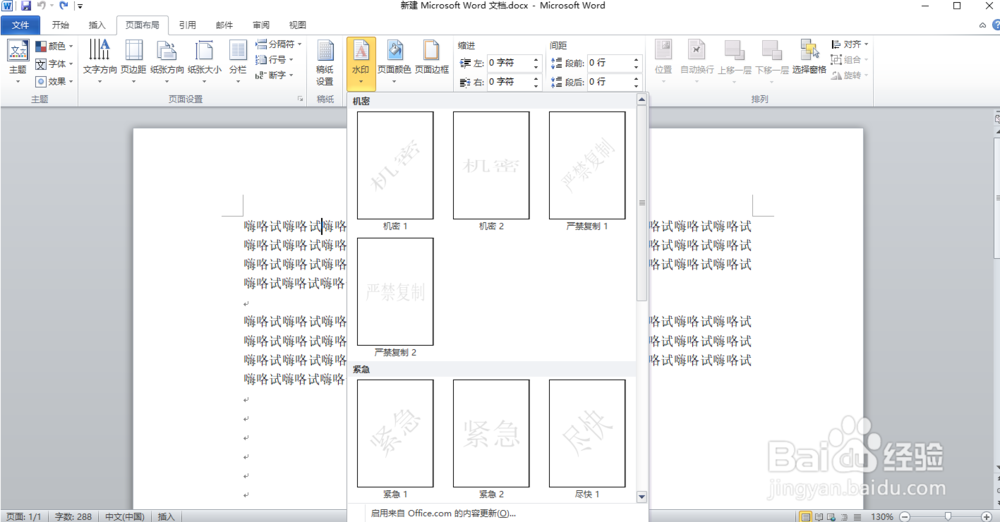Click the 段后 spacing after field
Screen dimensions: 1000x522
coord(609,82)
